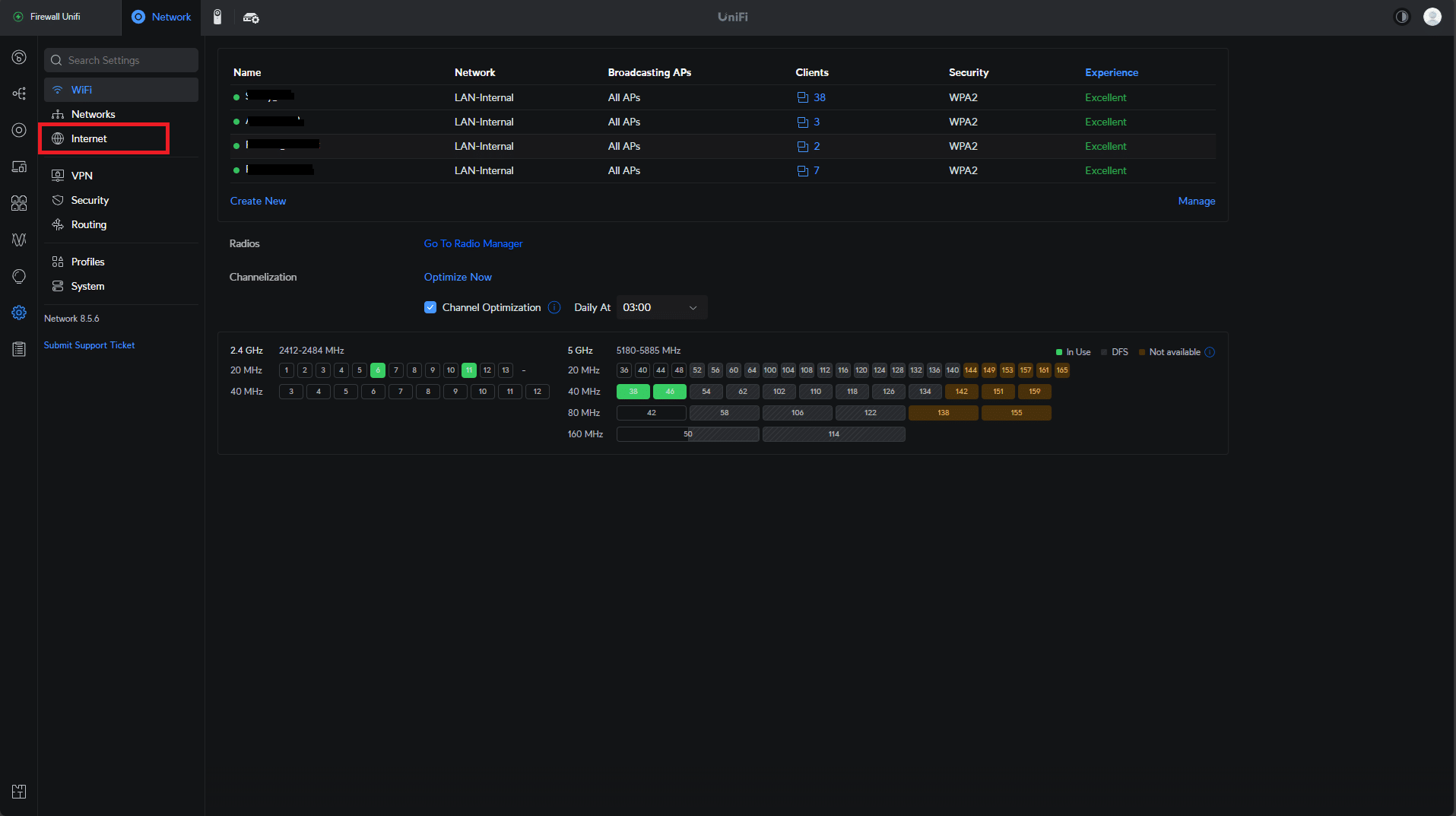Open the Daily At 03:00 dropdown
The image size is (1456, 816).
[661, 307]
